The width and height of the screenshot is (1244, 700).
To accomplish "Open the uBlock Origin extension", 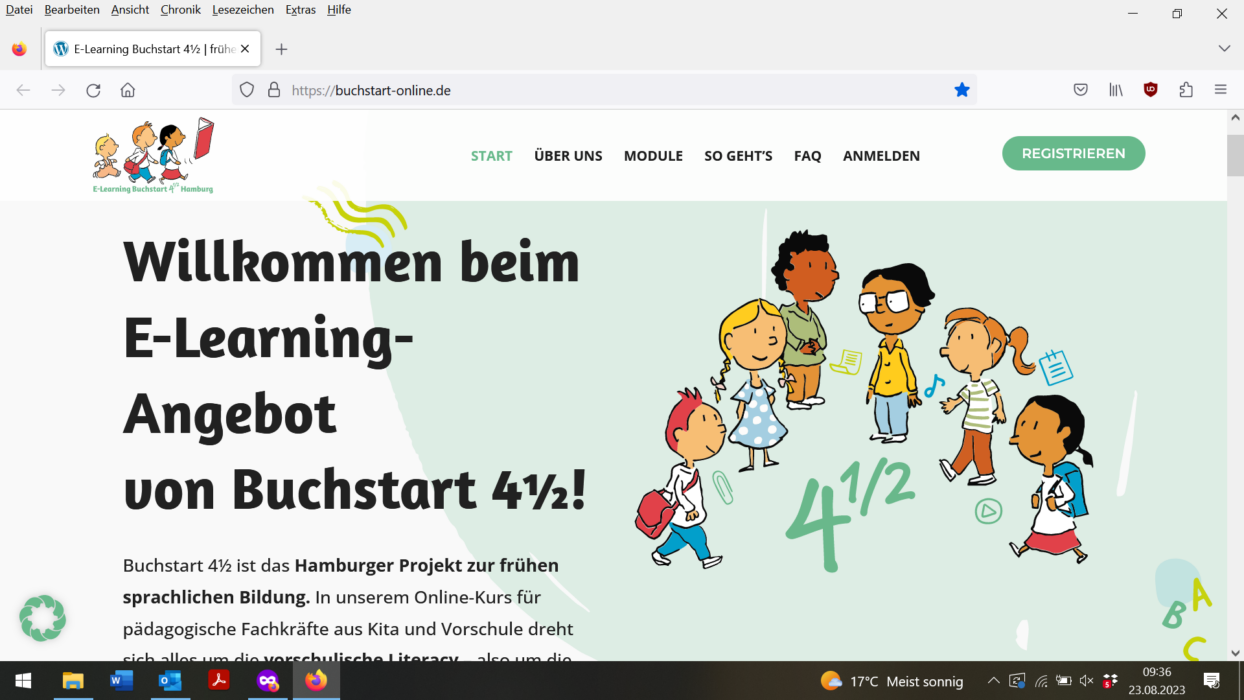I will (x=1151, y=90).
